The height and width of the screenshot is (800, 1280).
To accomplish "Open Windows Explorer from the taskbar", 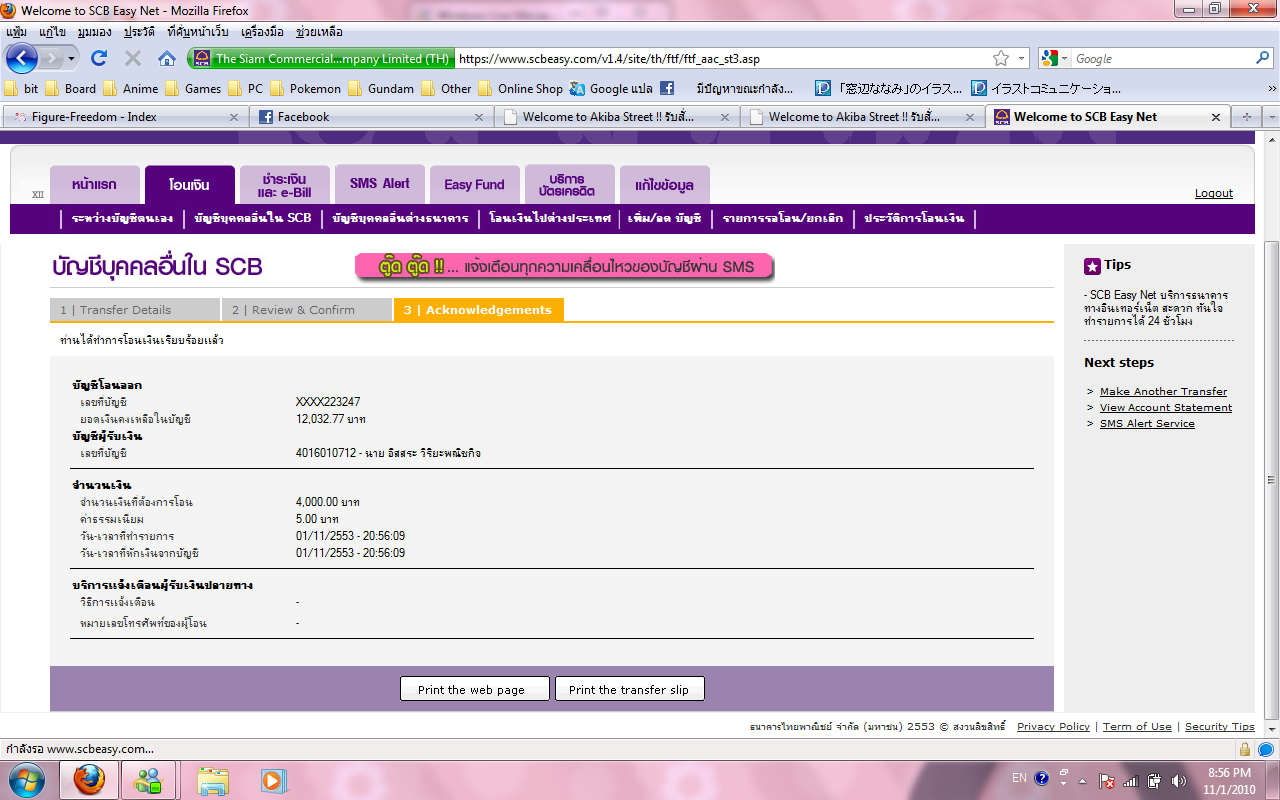I will pyautogui.click(x=213, y=779).
